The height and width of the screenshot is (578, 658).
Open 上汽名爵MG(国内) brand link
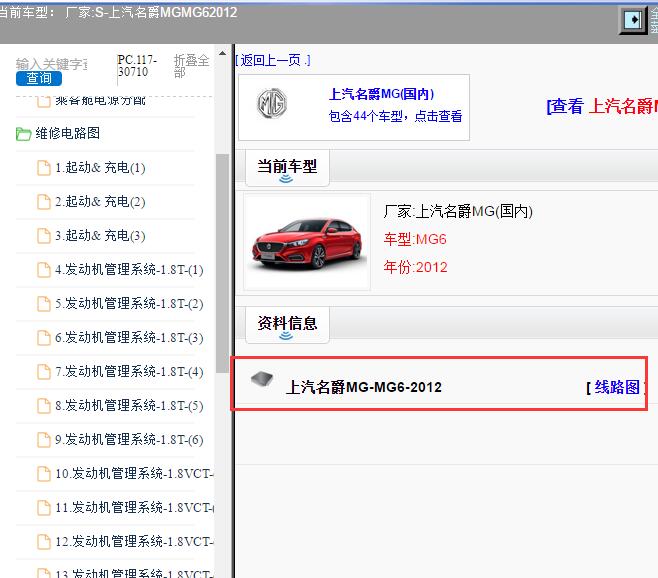(x=381, y=94)
